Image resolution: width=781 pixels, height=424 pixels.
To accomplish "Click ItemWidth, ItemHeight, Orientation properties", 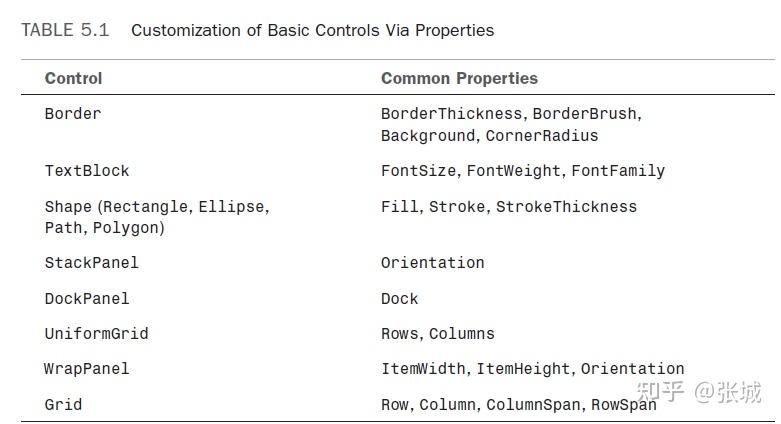I will [532, 369].
